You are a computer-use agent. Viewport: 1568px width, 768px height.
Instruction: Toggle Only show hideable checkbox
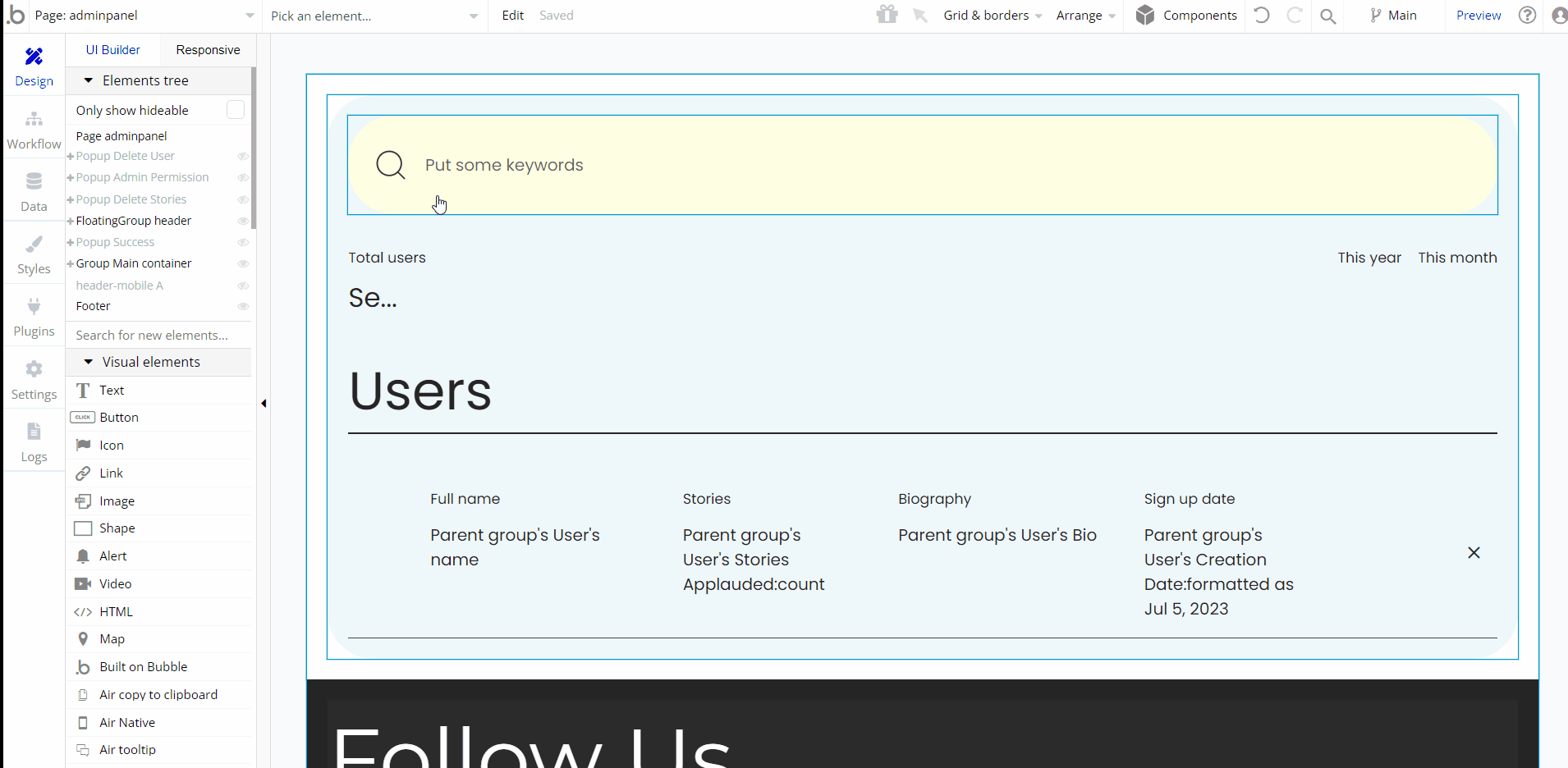(236, 110)
